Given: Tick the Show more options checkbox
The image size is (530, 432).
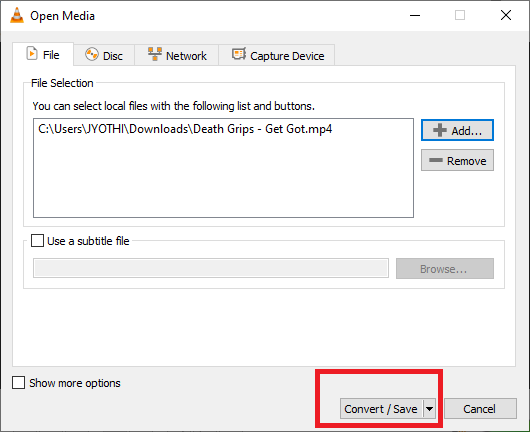Looking at the screenshot, I should click(18, 383).
